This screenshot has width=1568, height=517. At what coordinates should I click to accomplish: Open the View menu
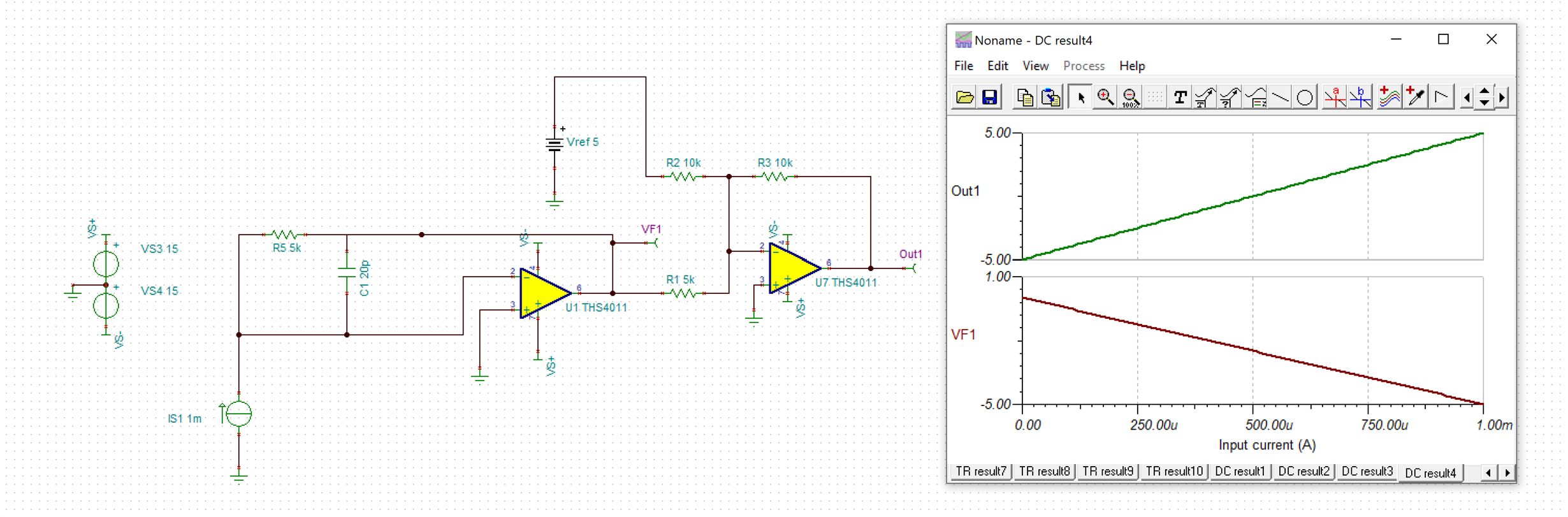(x=1035, y=66)
